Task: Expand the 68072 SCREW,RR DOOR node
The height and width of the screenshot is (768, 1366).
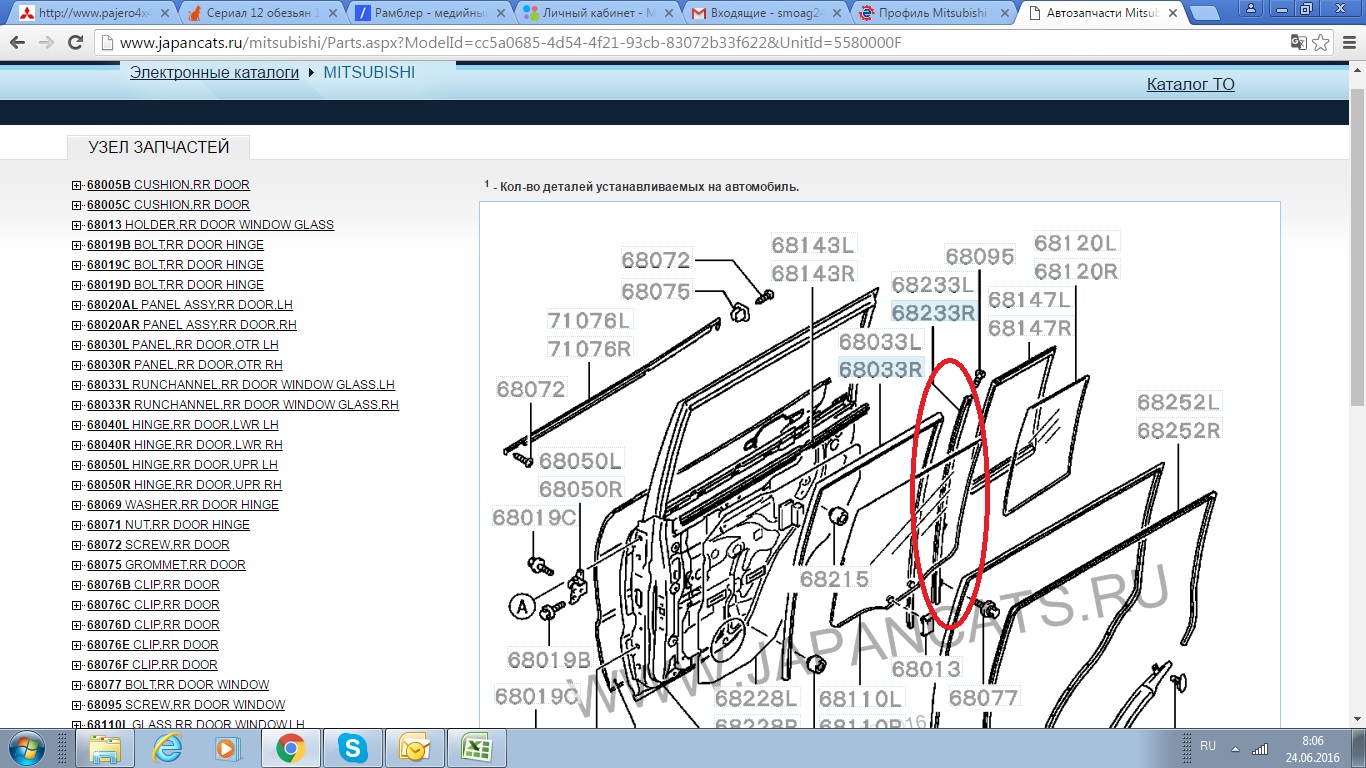Action: point(77,545)
